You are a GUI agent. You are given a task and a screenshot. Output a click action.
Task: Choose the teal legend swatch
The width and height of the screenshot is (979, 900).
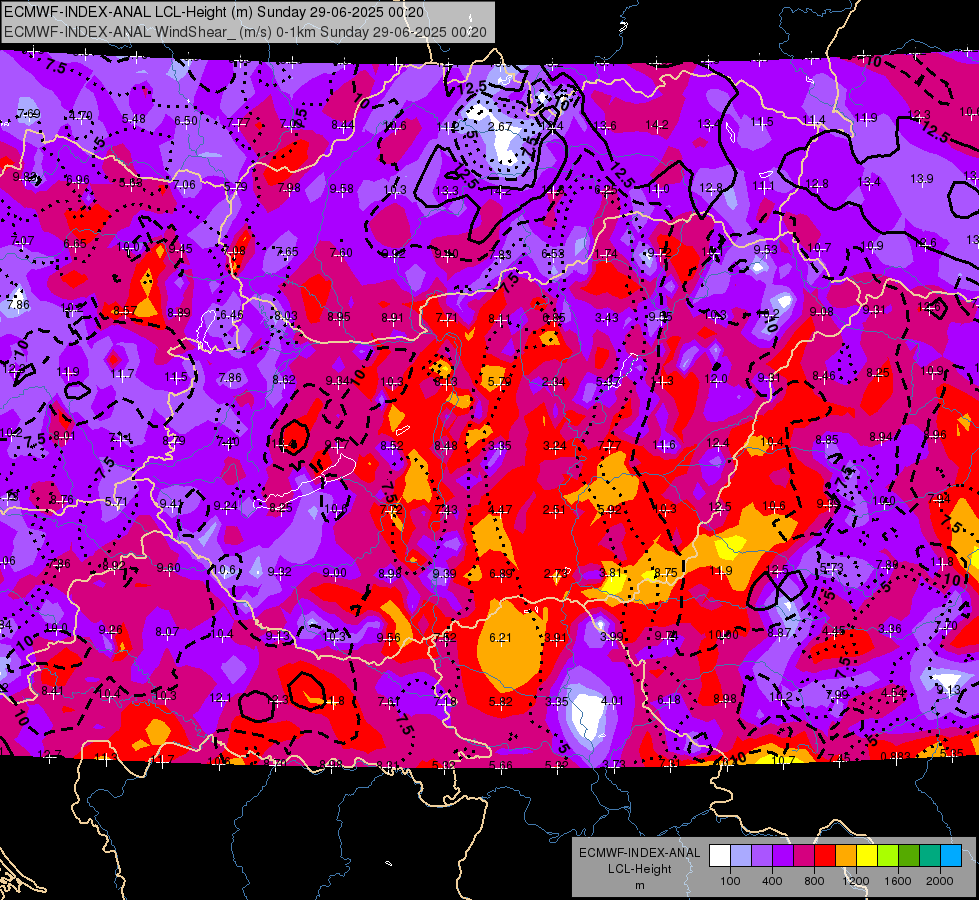coord(930,855)
